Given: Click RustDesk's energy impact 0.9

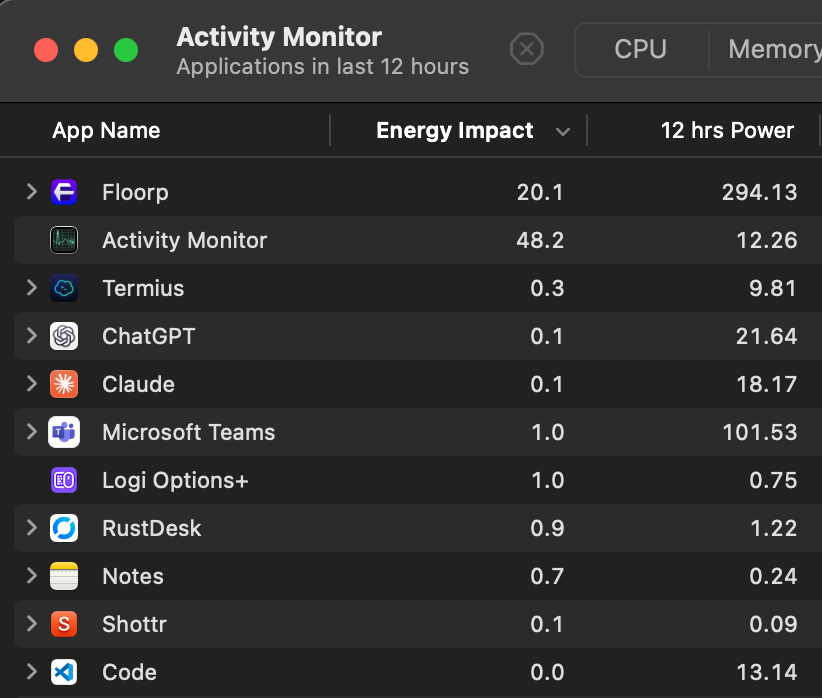Looking at the screenshot, I should (x=547, y=529).
